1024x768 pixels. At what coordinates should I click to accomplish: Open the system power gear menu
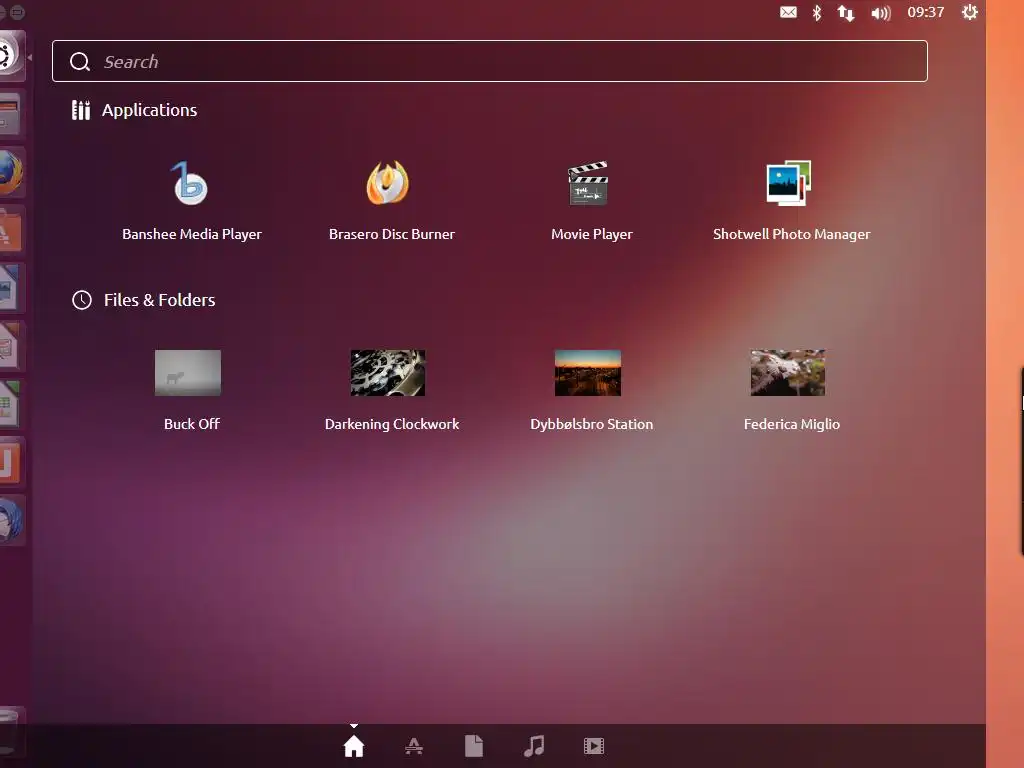970,12
